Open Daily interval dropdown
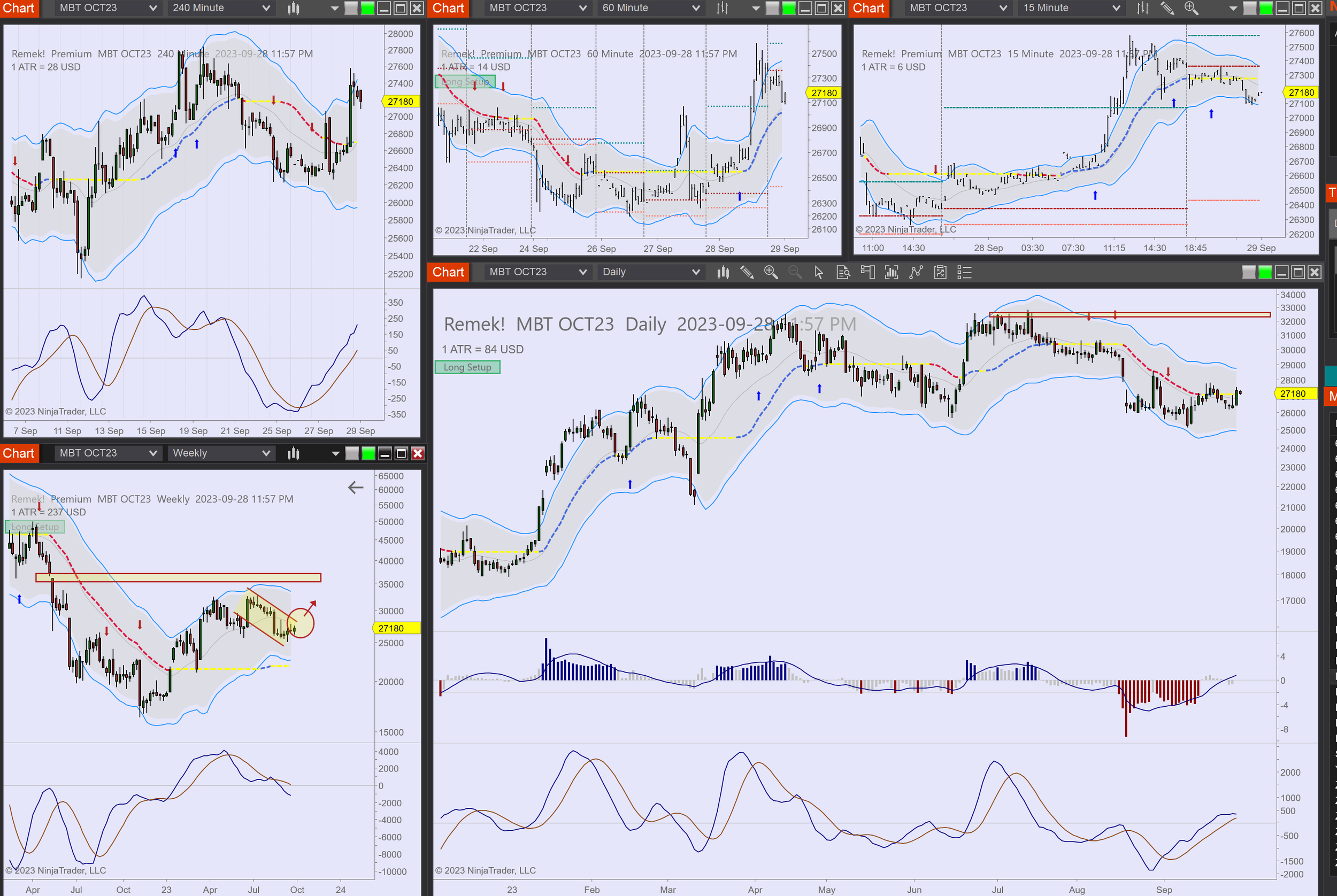 (650, 272)
